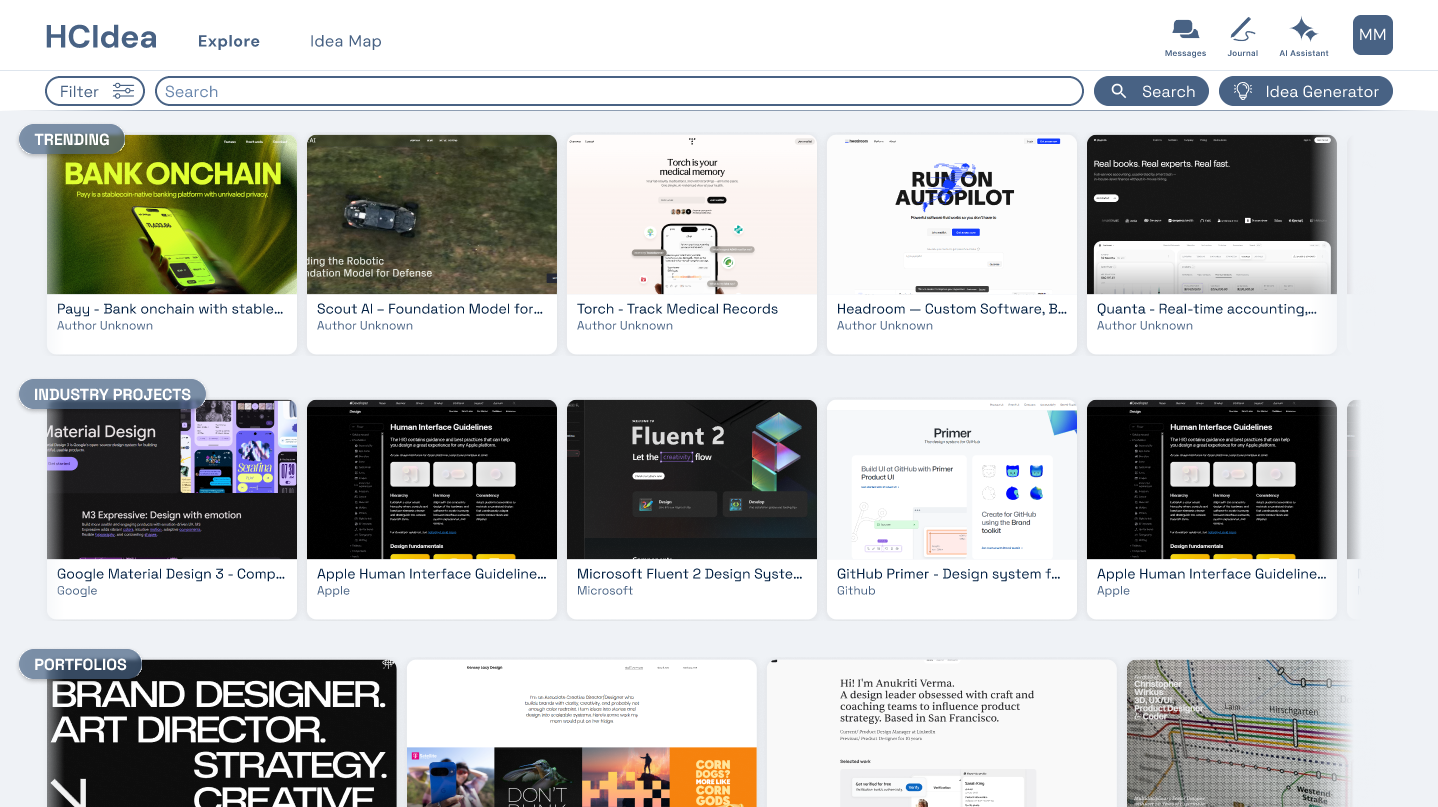This screenshot has width=1438, height=807.
Task: Click the 'Google' author label
Action: [x=77, y=591]
